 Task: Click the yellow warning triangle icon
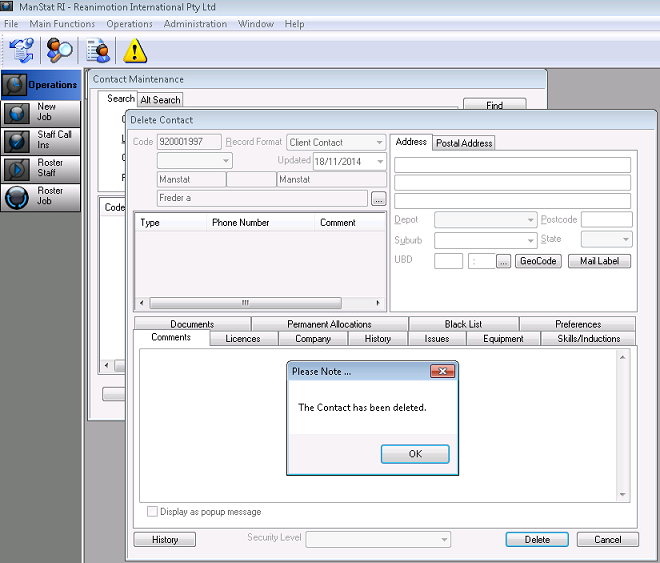134,50
